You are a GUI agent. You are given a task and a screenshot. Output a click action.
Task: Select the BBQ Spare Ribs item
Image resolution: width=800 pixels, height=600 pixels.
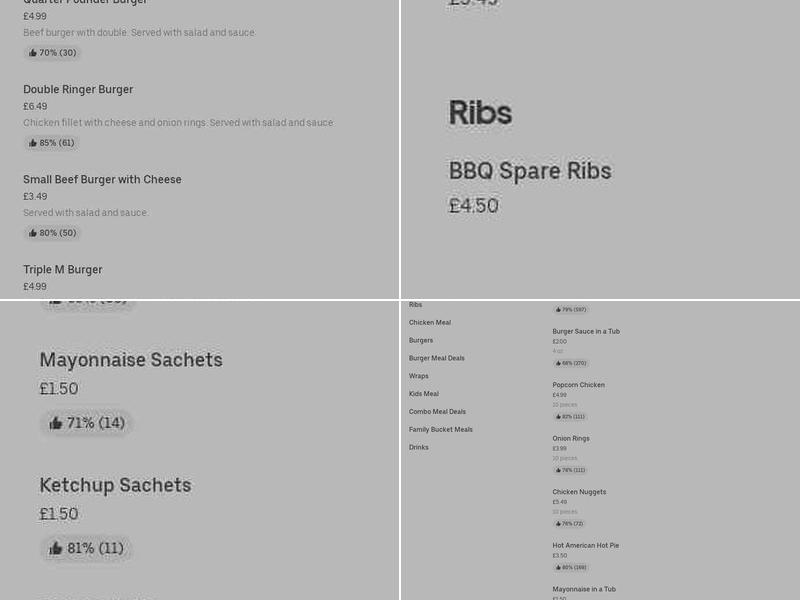click(530, 171)
